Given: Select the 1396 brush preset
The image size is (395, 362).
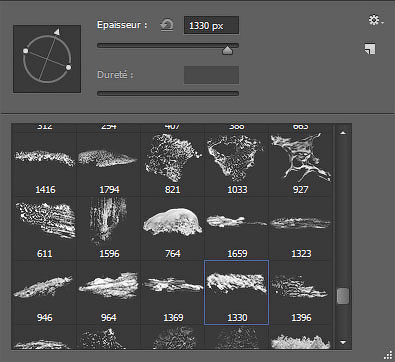Looking at the screenshot, I should tap(301, 293).
